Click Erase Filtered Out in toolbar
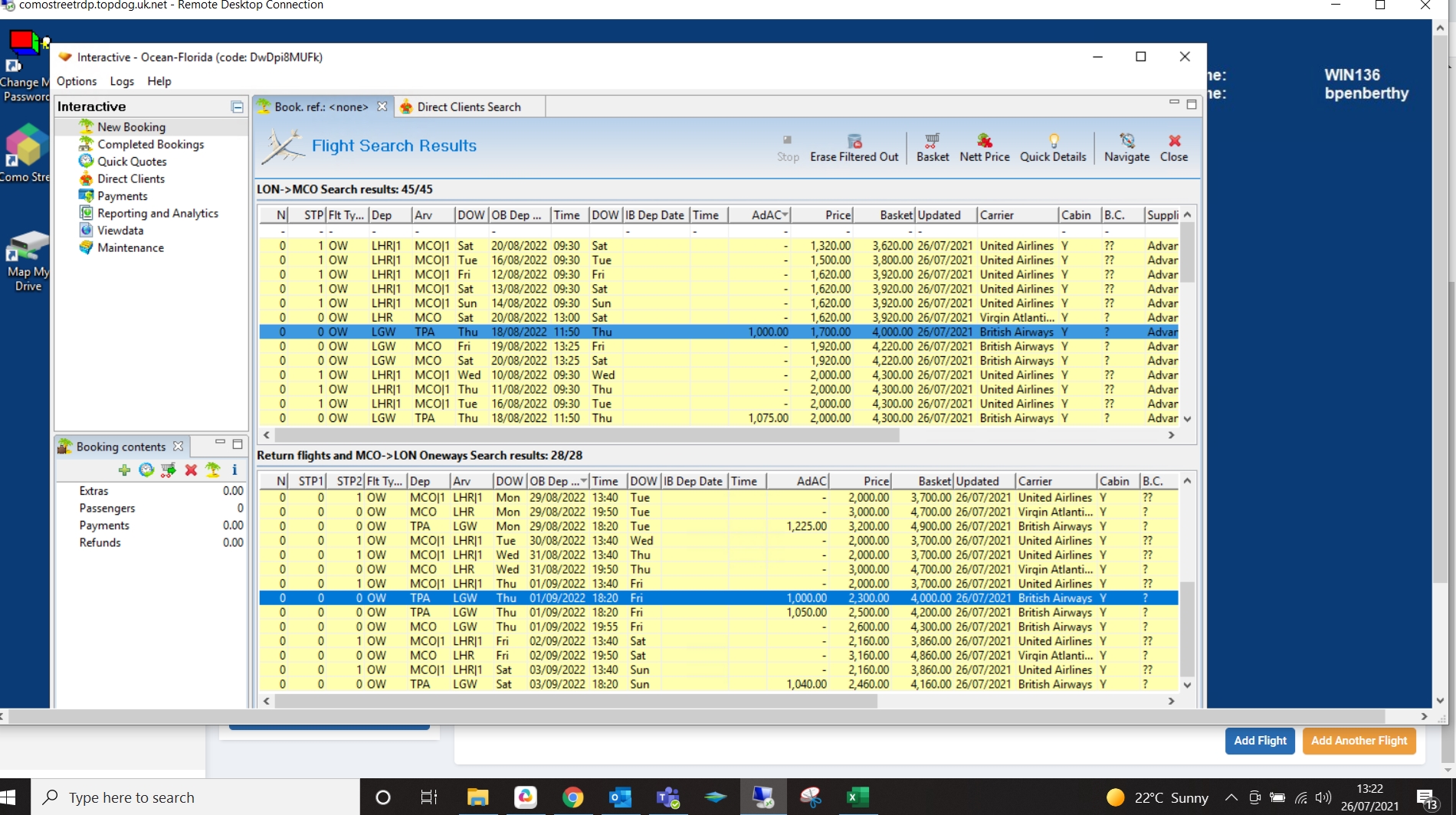The image size is (1456, 815). coord(854,147)
